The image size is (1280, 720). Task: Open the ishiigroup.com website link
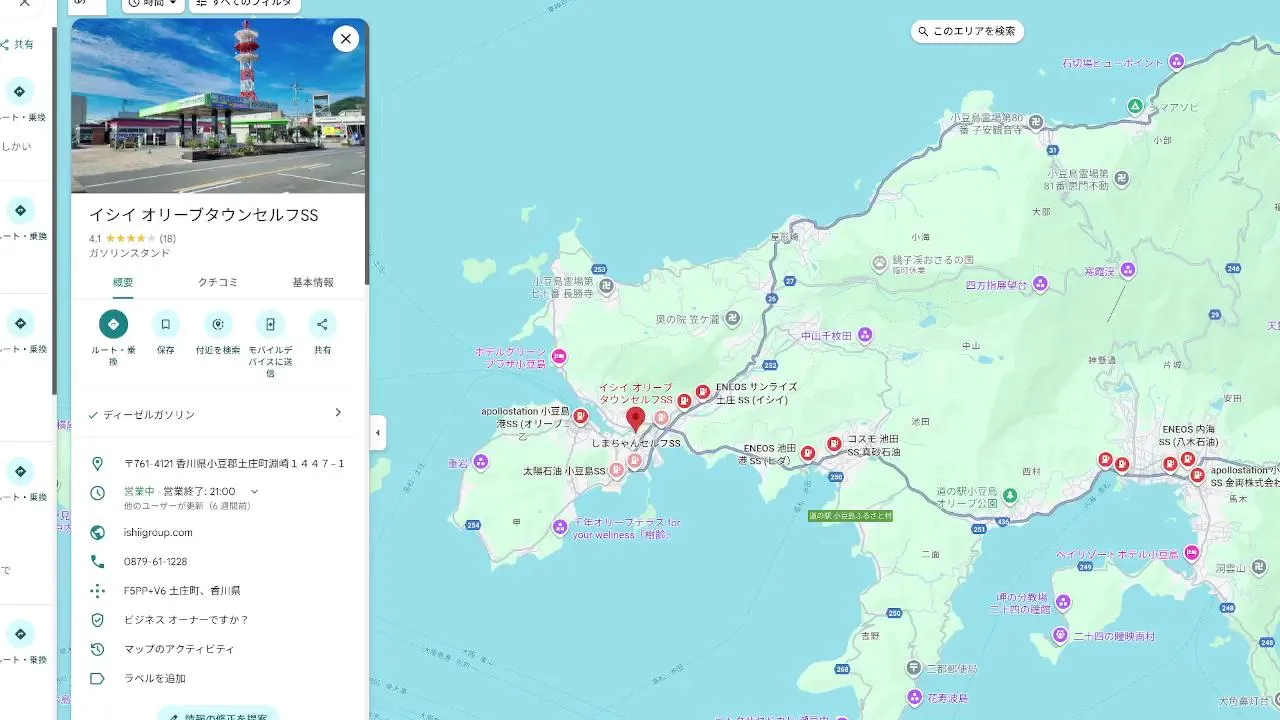tap(158, 533)
